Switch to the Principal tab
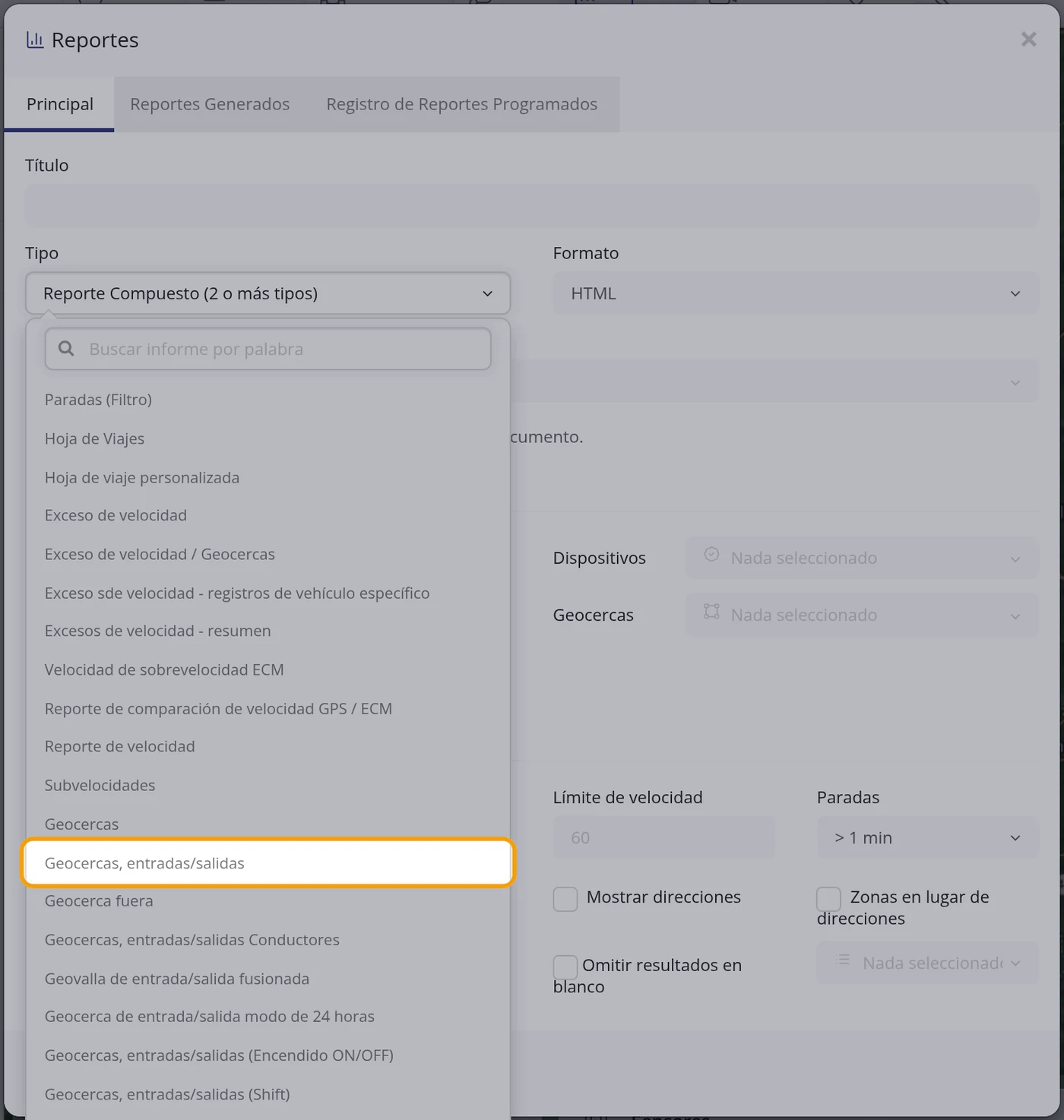1064x1120 pixels. pyautogui.click(x=59, y=104)
